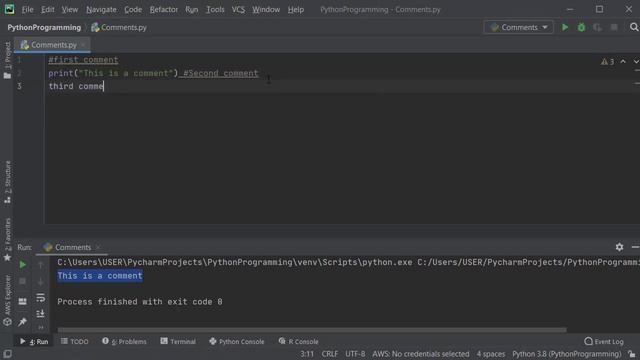The image size is (640, 360).
Task: Open the VCS menu
Action: click(x=238, y=9)
